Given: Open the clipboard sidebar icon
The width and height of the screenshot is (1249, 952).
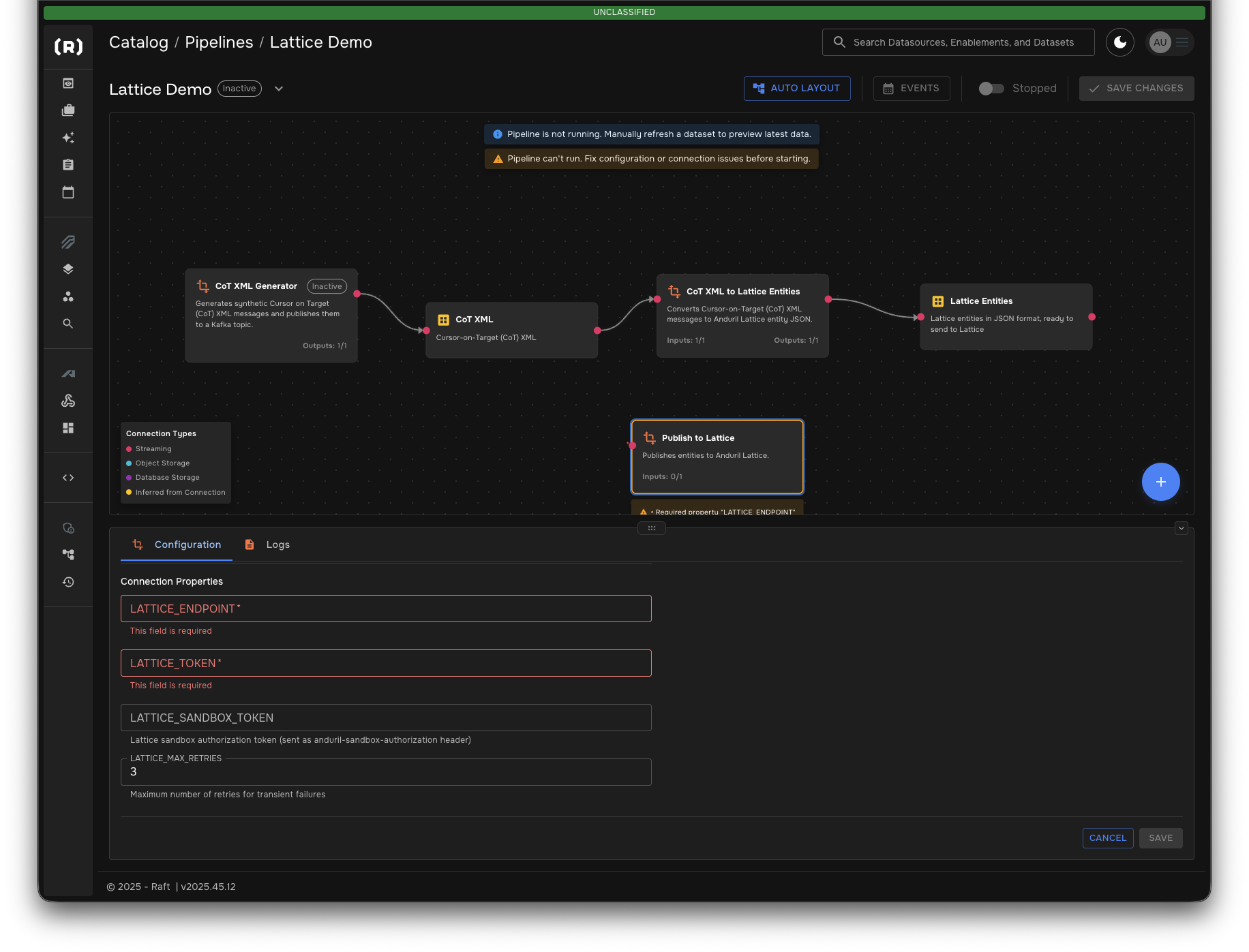Looking at the screenshot, I should pyautogui.click(x=68, y=165).
